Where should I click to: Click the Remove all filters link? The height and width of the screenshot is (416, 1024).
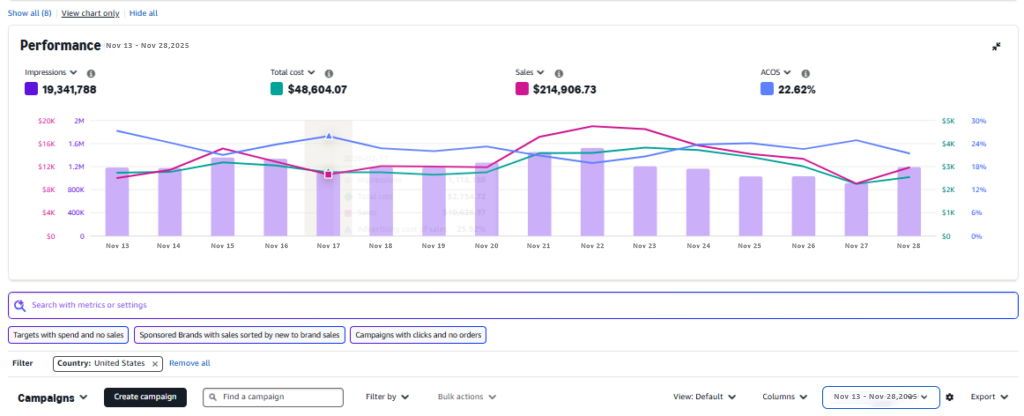[189, 363]
